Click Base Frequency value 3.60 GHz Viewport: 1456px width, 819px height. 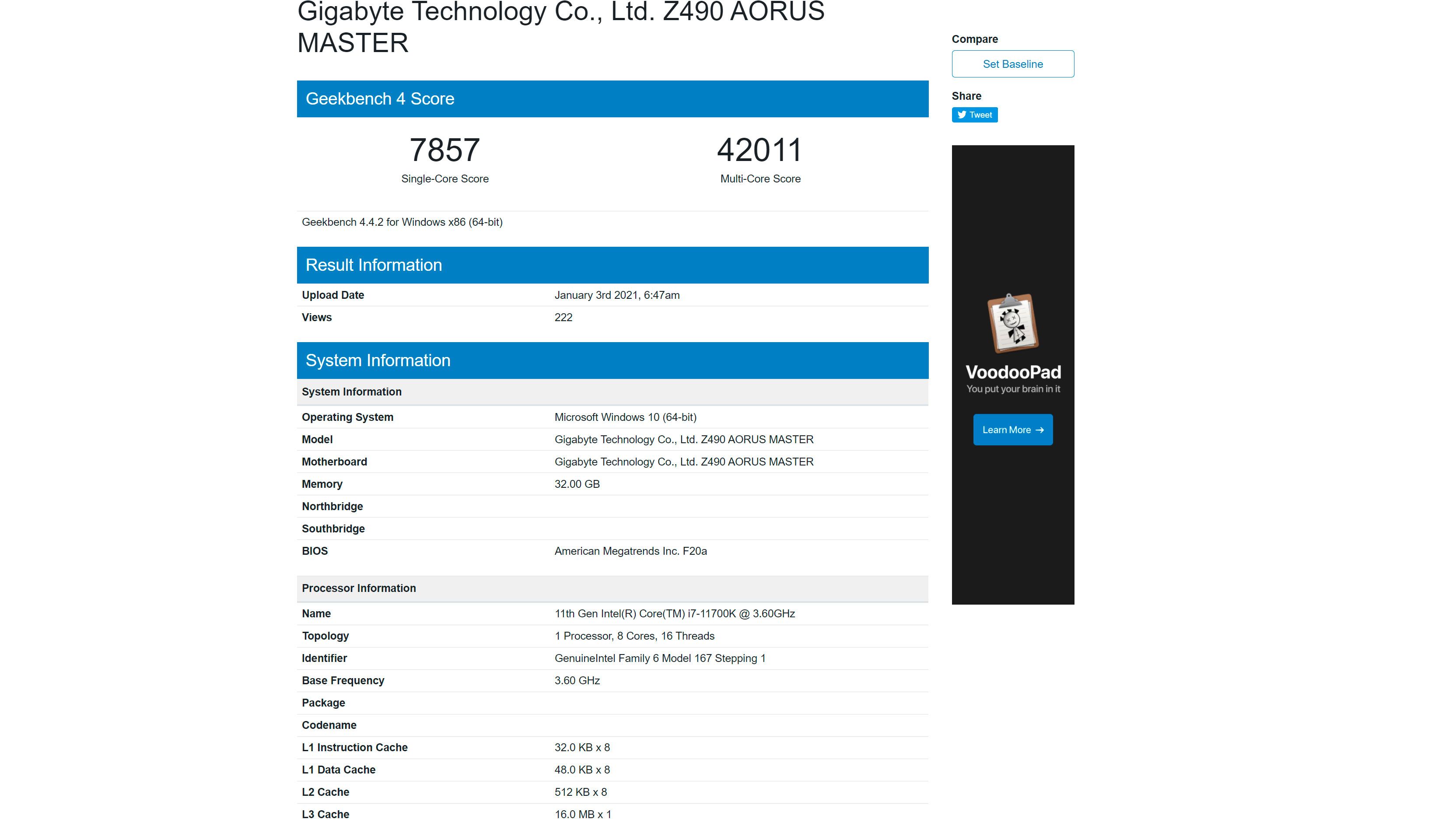577,680
